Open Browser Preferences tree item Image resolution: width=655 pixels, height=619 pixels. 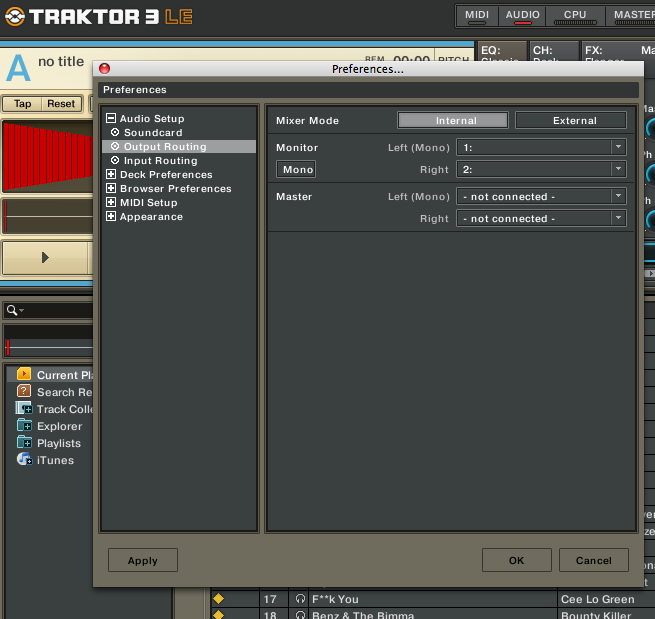[x=175, y=188]
